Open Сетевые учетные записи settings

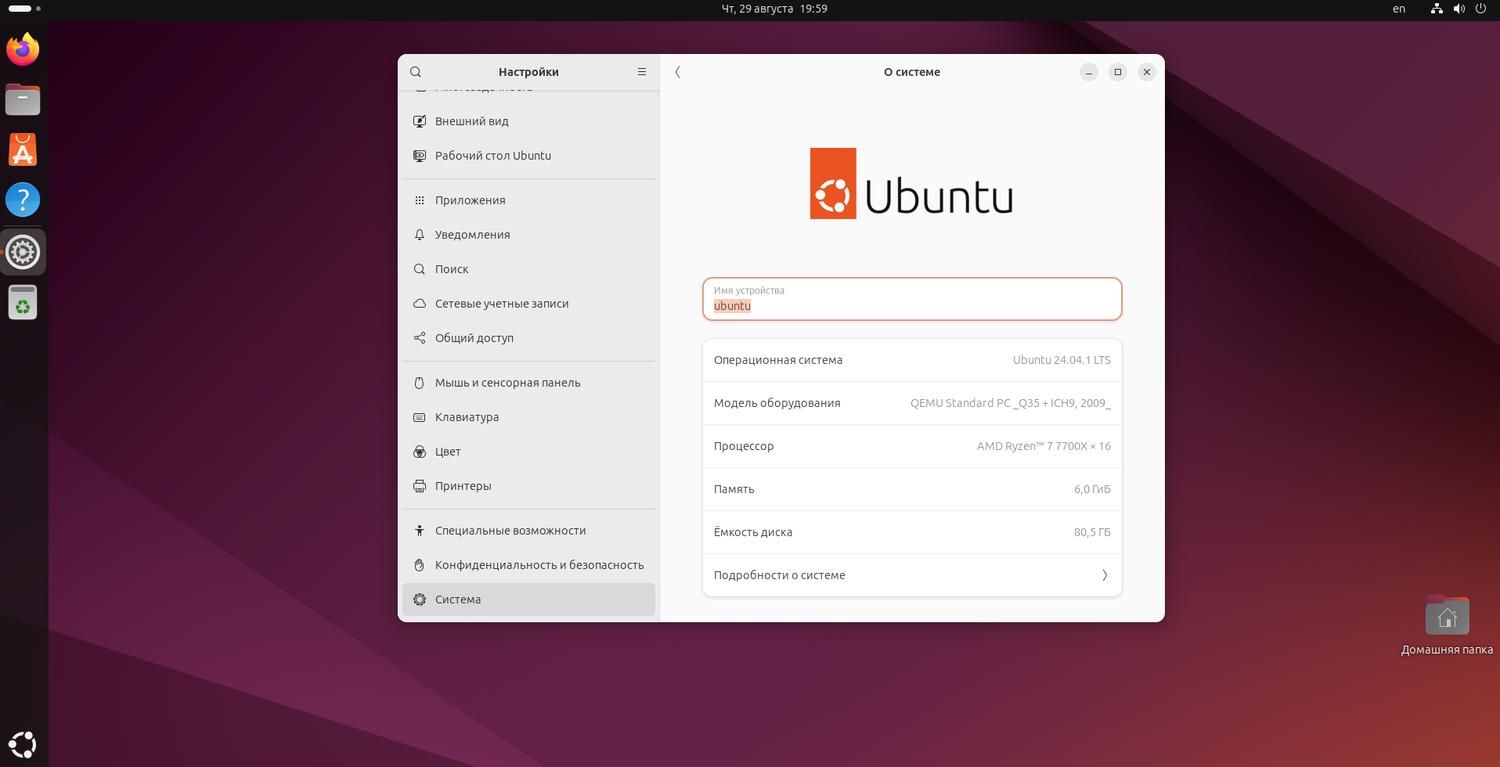tap(528, 304)
